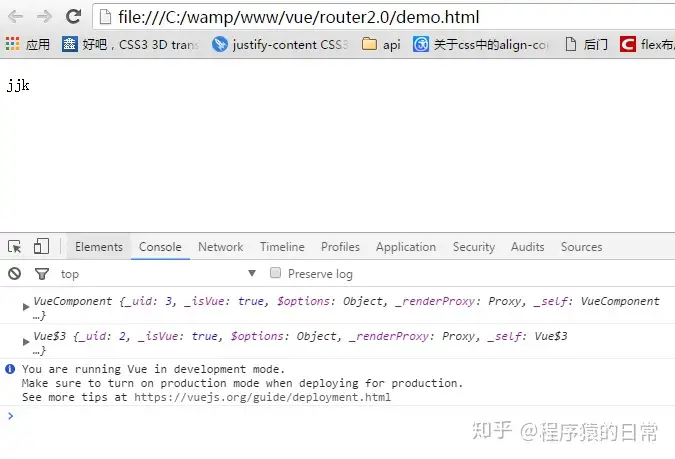Toggle the device toolbar mode
675x459 pixels.
click(41, 247)
